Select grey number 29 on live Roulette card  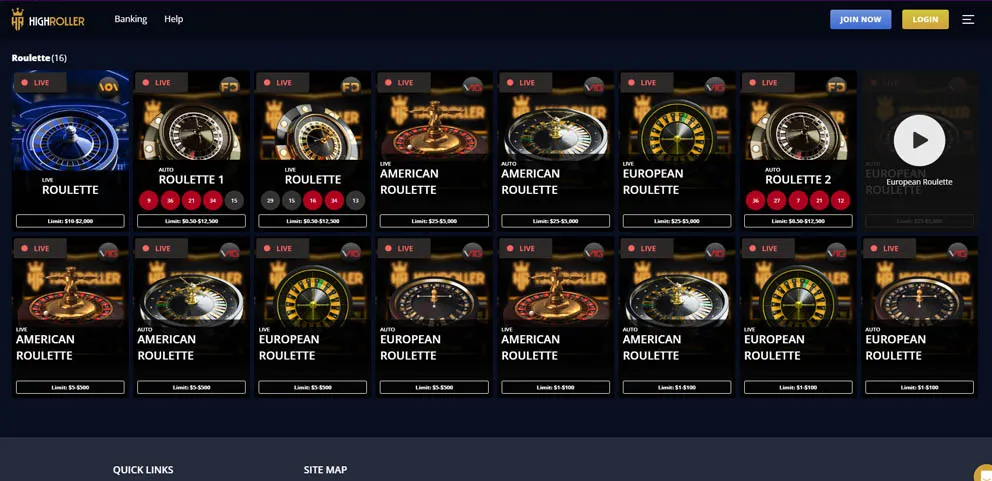point(270,201)
